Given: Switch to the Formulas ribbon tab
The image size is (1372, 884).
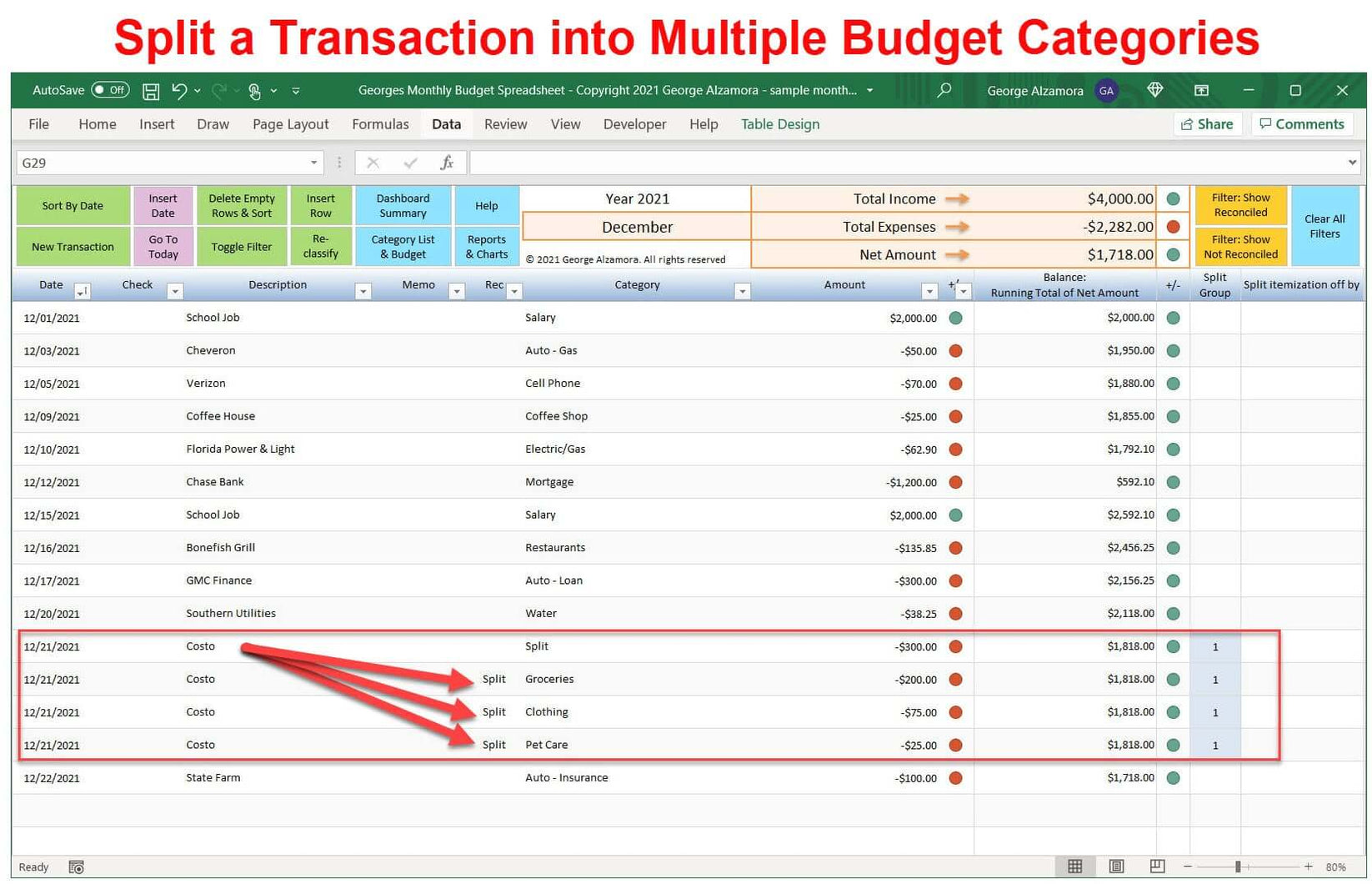Looking at the screenshot, I should (380, 123).
